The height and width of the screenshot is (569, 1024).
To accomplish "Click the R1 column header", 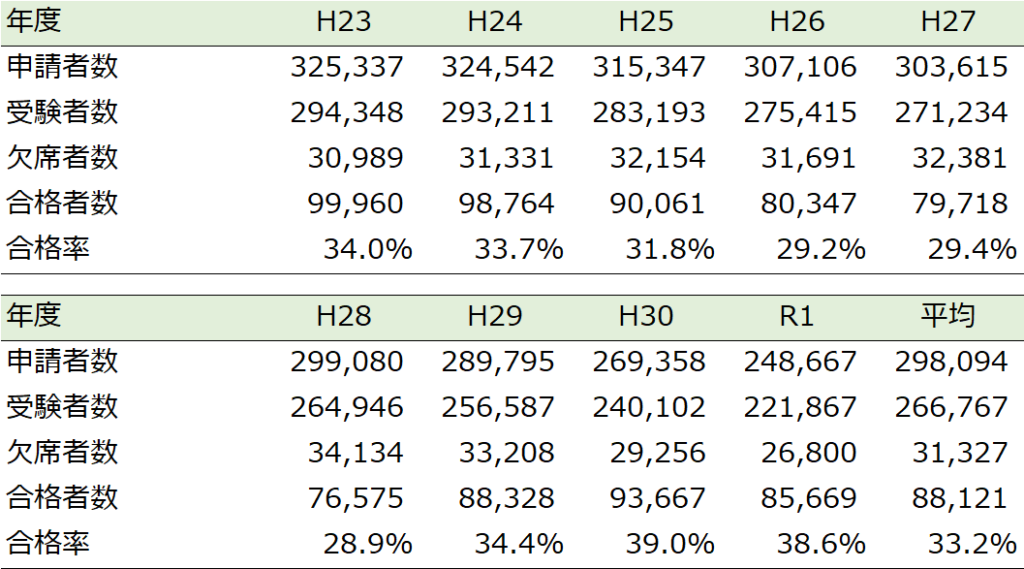I will tap(796, 316).
